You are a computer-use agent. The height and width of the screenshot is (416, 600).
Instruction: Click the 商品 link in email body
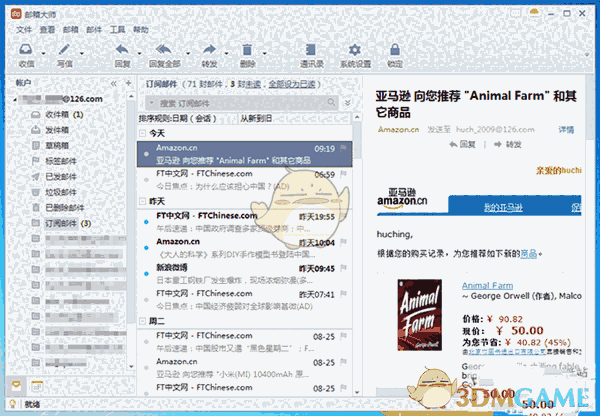[528, 253]
